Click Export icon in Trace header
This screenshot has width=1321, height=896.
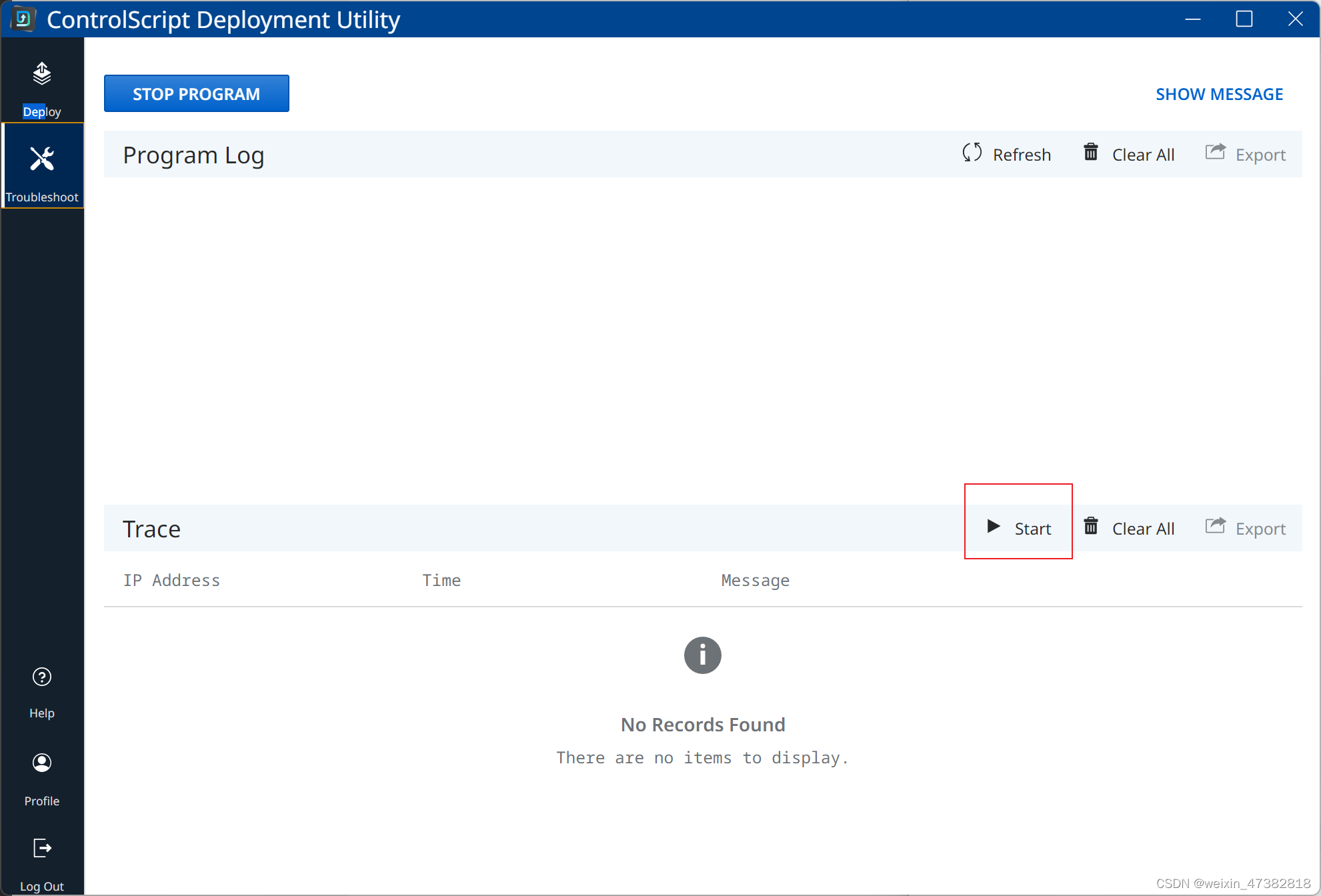coord(1215,527)
